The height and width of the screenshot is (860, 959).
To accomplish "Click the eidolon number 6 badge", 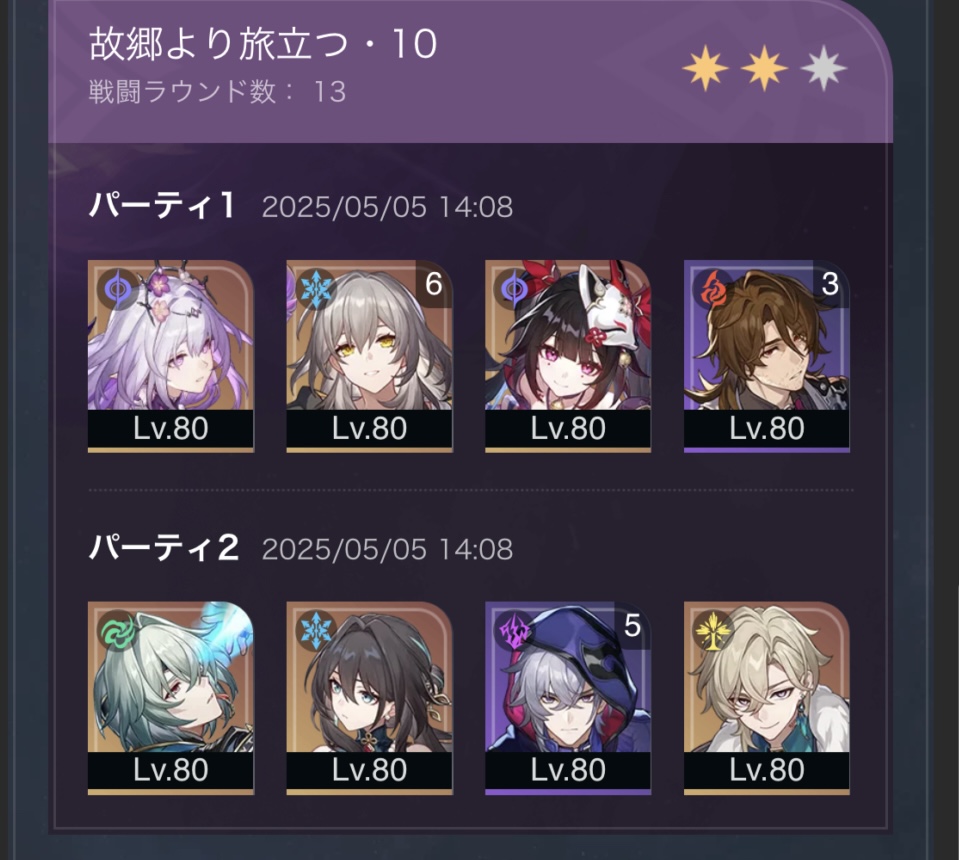I will click(434, 283).
